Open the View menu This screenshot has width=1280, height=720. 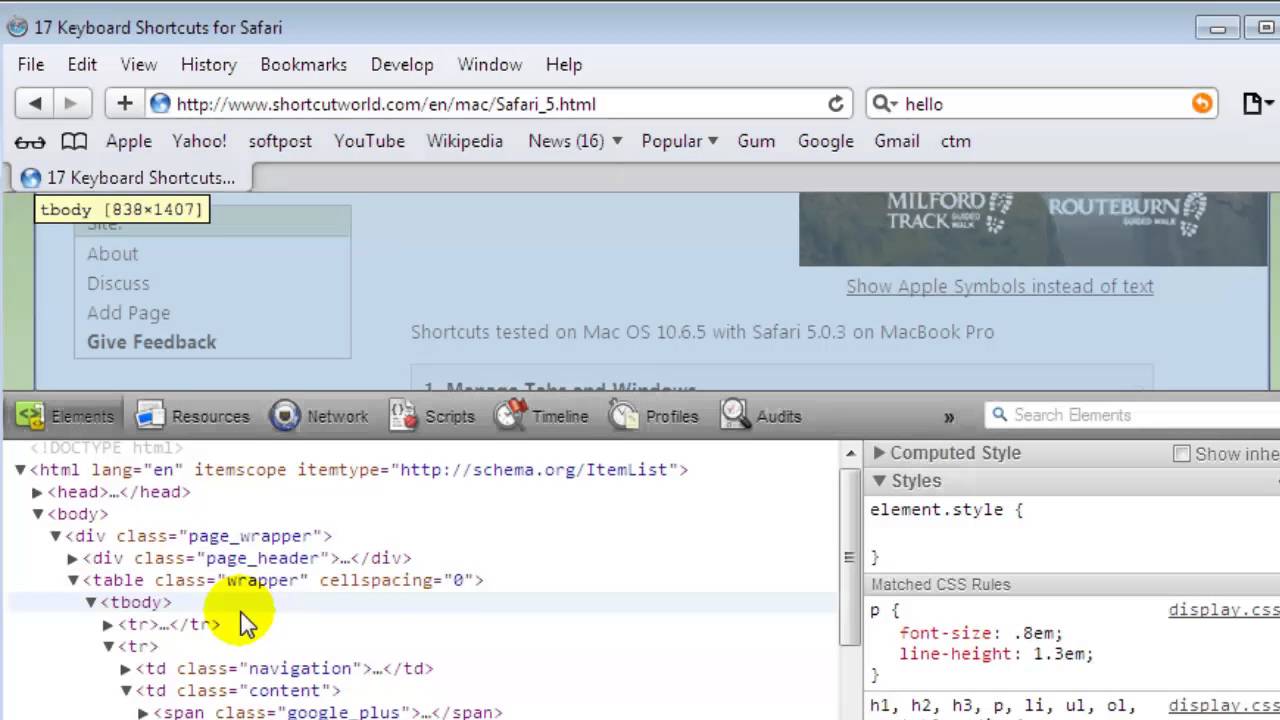pos(139,64)
